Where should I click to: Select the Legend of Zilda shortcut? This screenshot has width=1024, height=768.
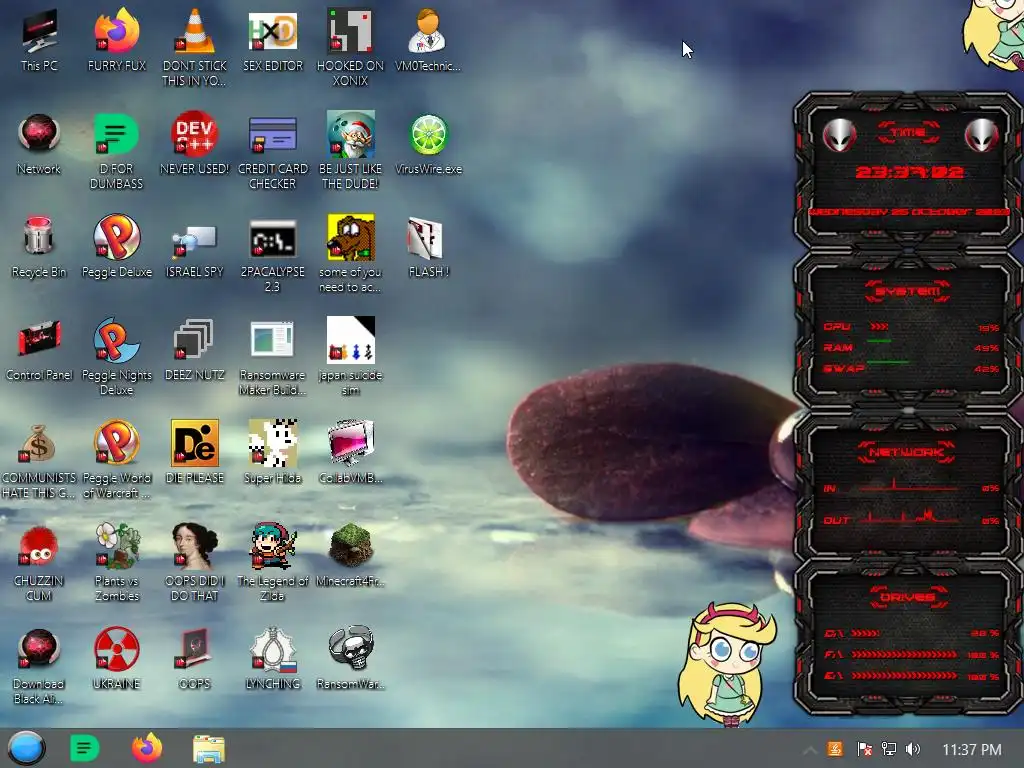click(273, 562)
